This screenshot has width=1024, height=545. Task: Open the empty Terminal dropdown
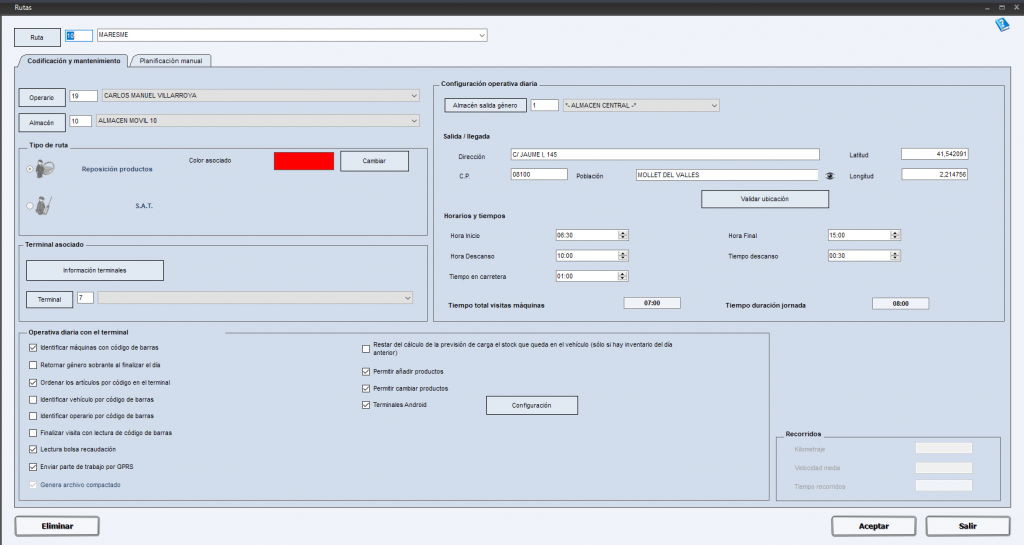(x=408, y=298)
